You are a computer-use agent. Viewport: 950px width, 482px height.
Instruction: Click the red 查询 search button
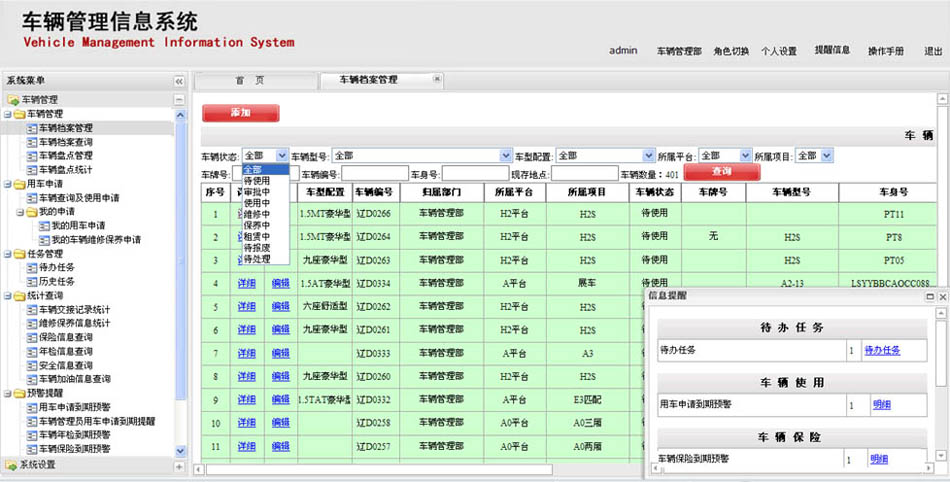[714, 173]
